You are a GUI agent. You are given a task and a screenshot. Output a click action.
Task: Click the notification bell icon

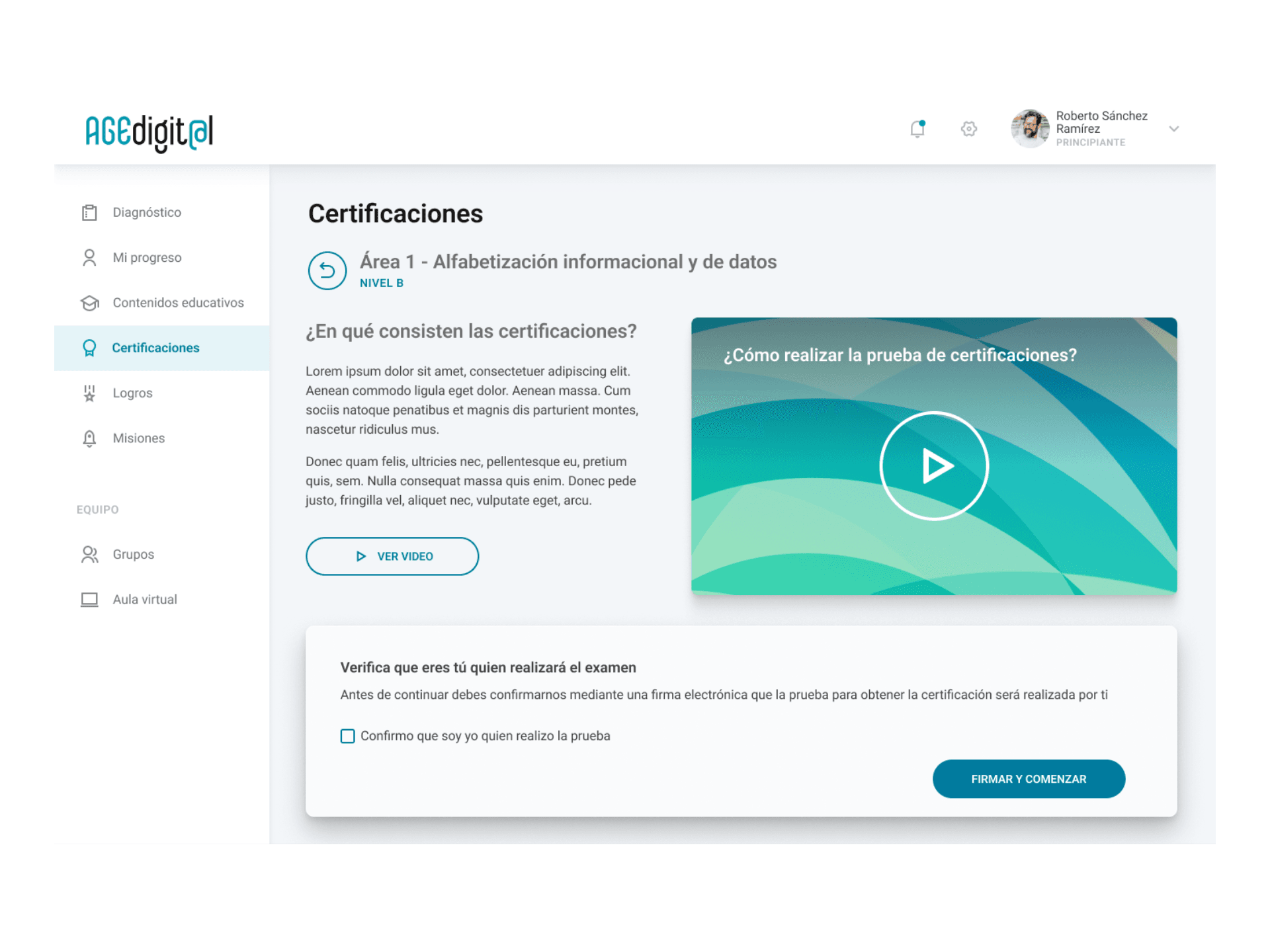click(917, 129)
